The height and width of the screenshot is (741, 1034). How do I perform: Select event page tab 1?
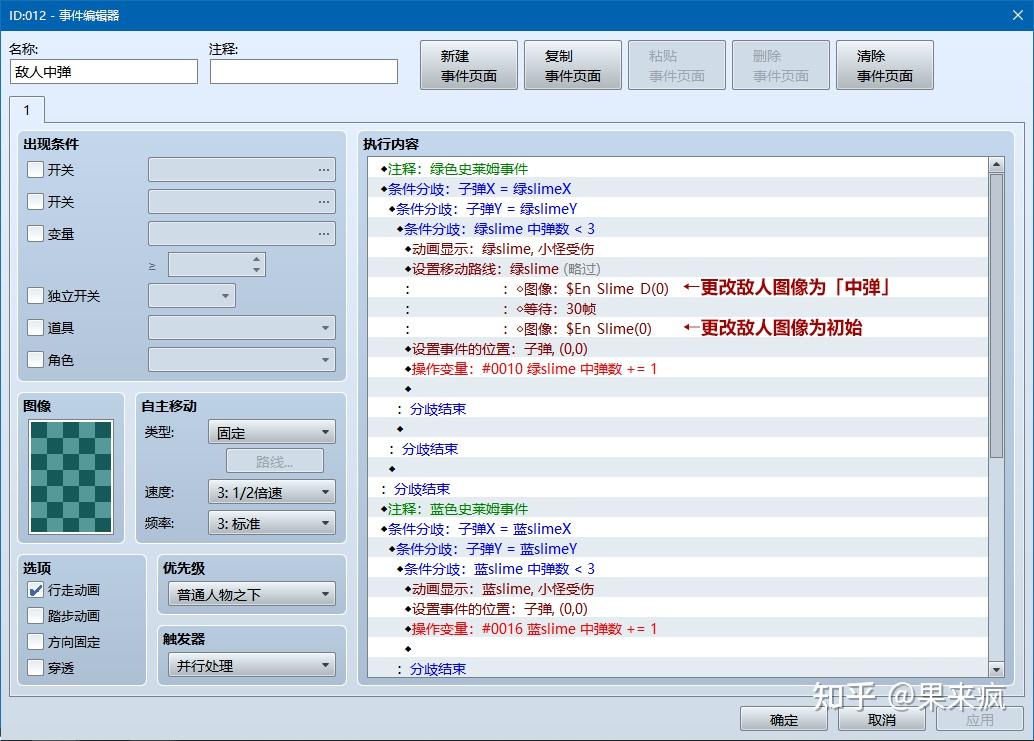27,111
